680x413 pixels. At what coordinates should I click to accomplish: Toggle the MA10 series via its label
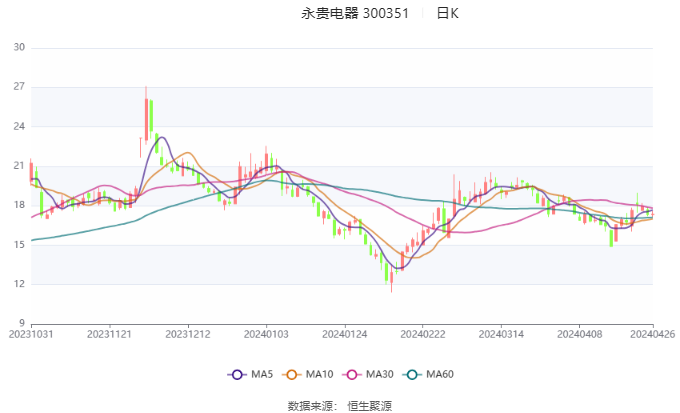320,374
